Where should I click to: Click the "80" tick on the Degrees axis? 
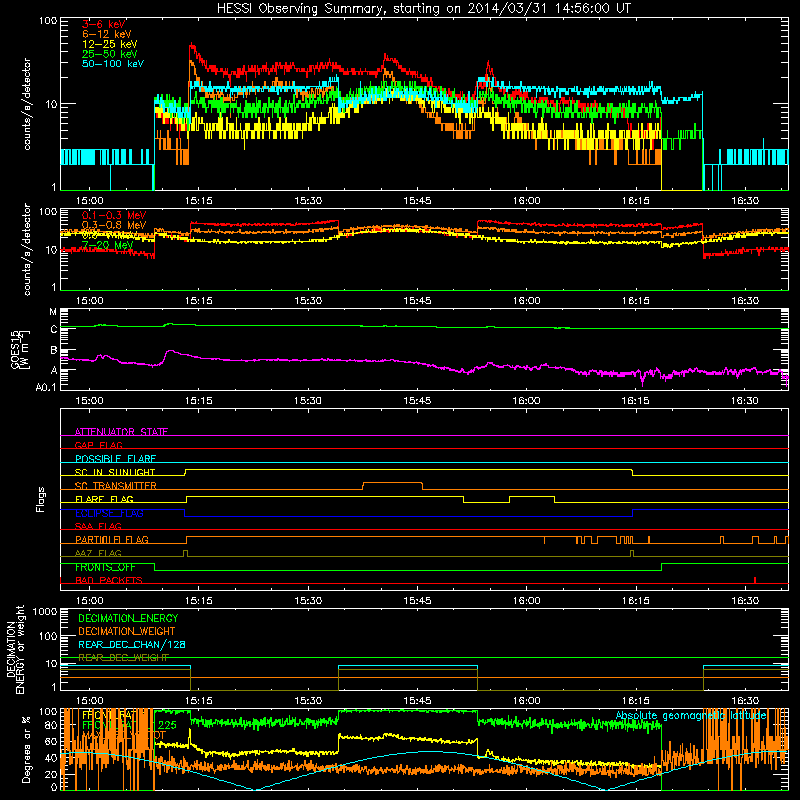(51, 725)
